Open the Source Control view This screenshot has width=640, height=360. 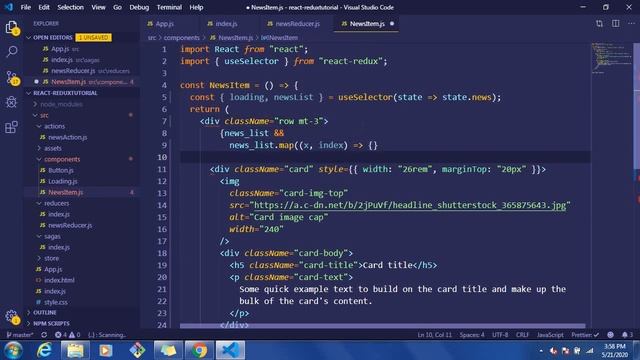11,77
